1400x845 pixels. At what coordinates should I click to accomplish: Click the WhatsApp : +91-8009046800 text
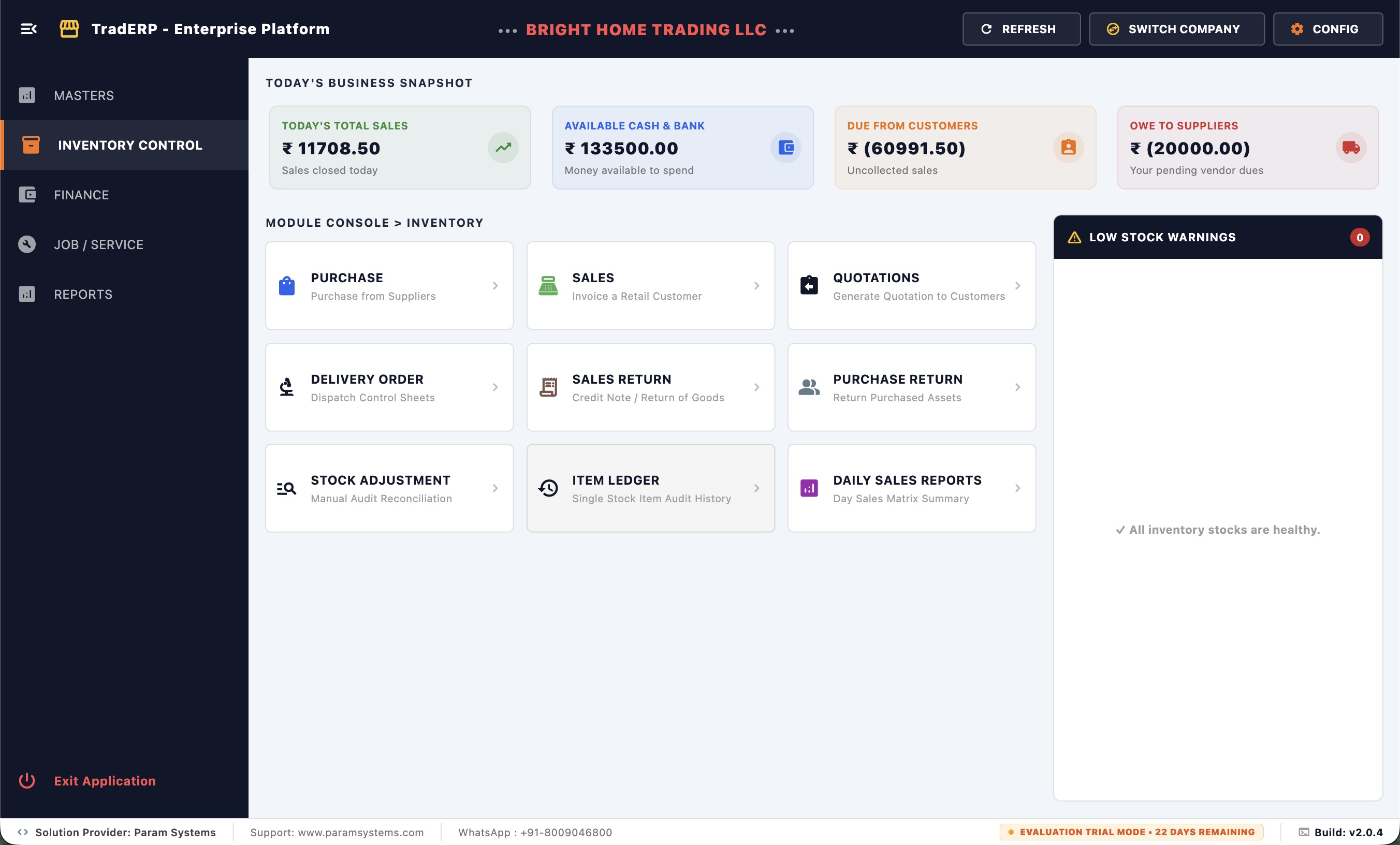tap(535, 832)
